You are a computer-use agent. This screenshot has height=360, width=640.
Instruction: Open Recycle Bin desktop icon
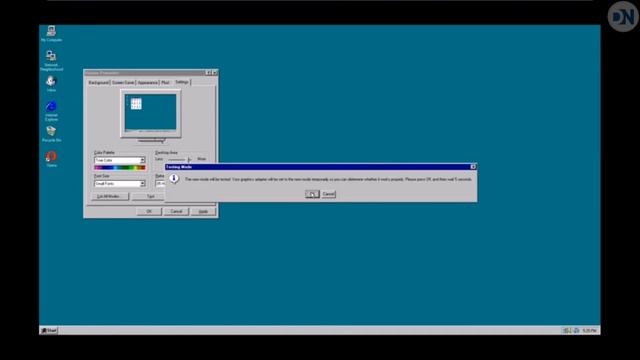(x=51, y=133)
